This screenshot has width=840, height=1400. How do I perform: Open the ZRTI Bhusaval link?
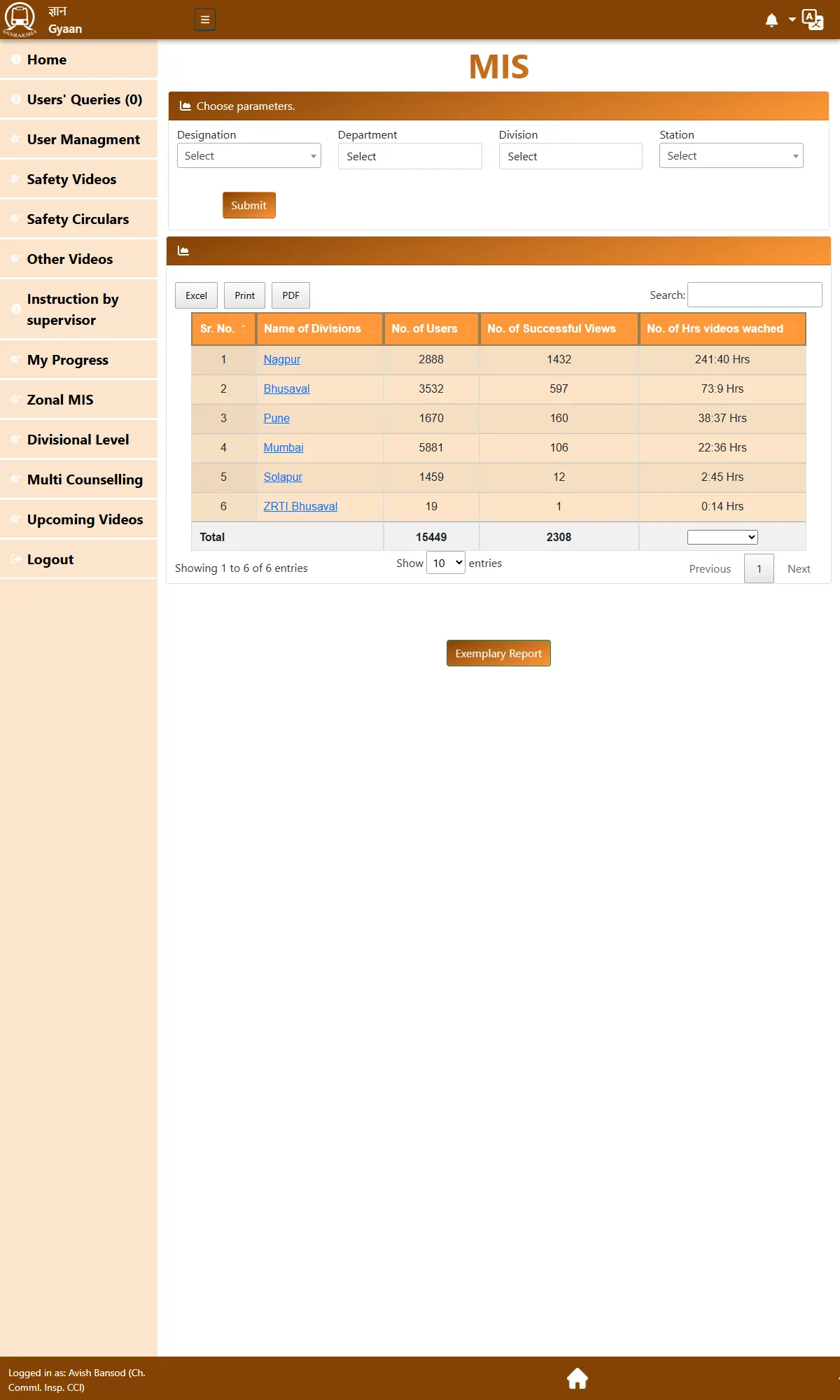(x=300, y=506)
